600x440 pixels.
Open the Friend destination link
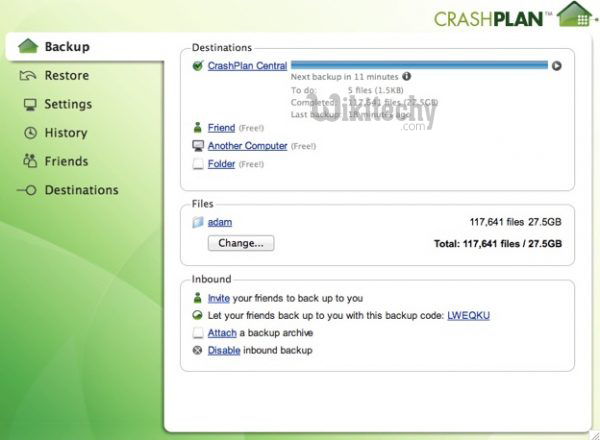pos(221,128)
